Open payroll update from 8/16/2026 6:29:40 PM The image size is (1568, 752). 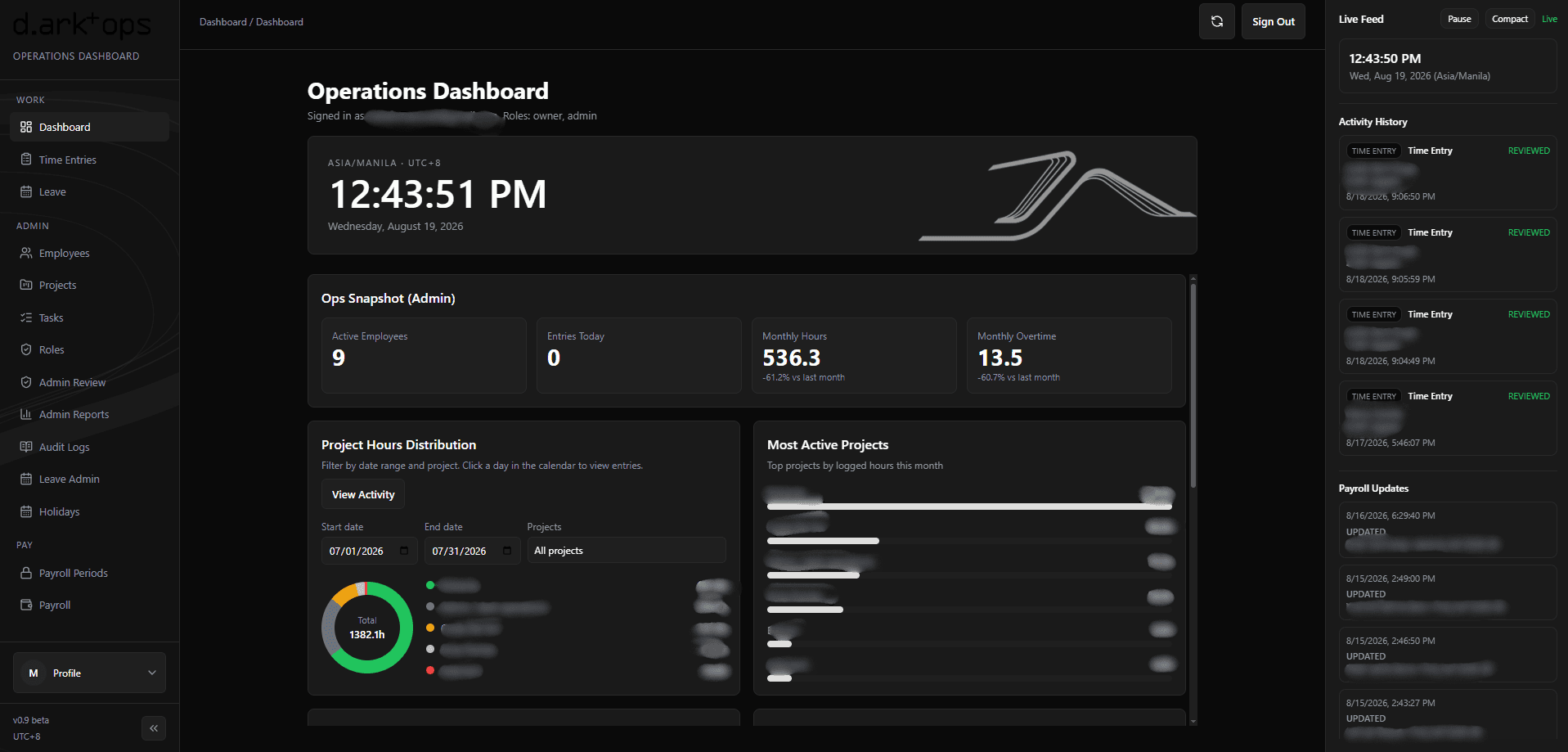pos(1448,529)
